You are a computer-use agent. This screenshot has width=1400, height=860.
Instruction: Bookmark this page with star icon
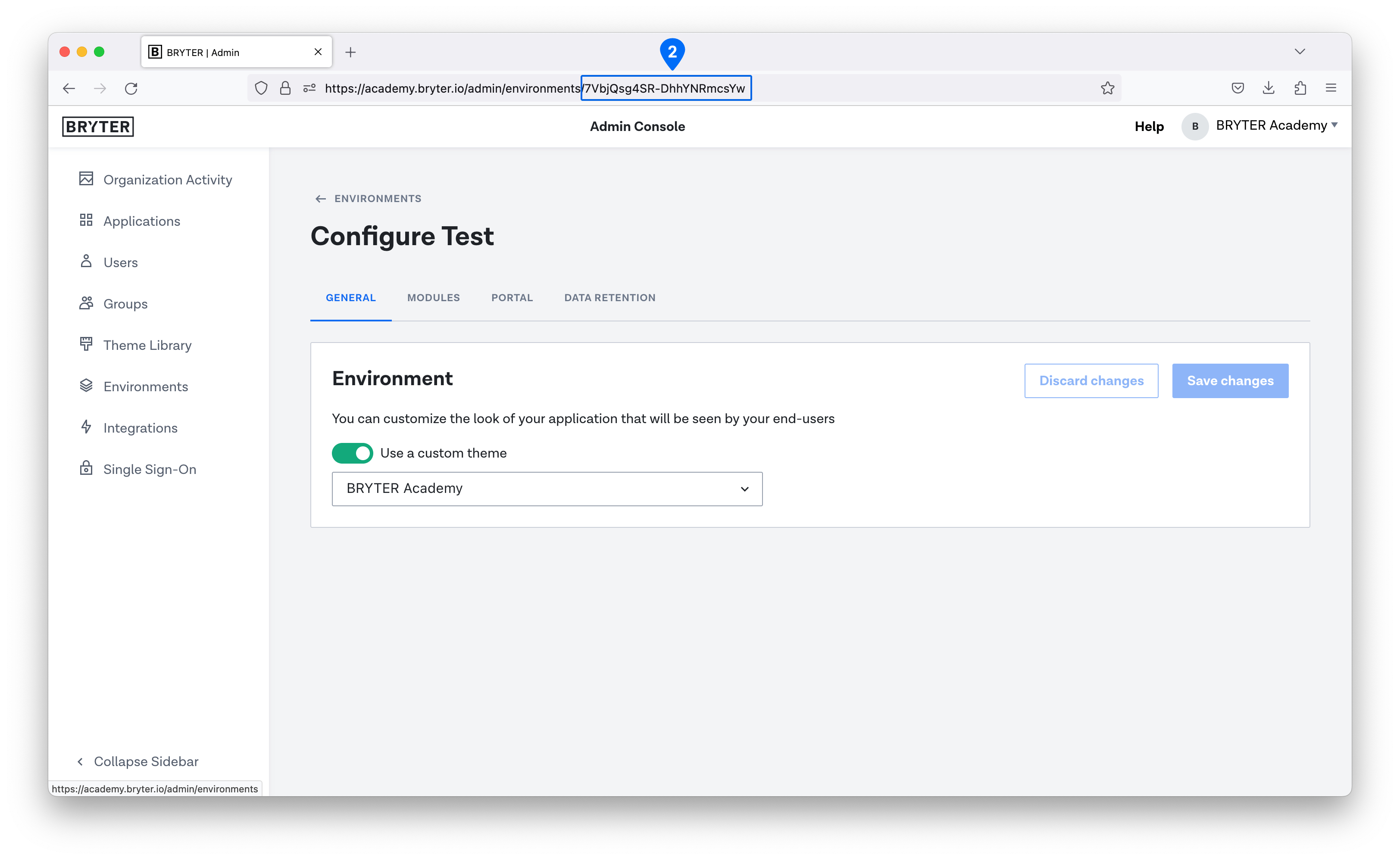(1108, 88)
